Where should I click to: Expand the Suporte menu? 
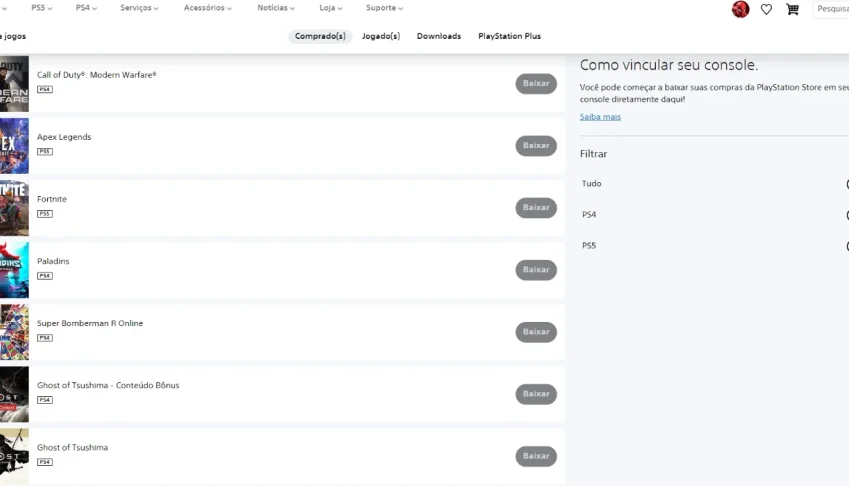coord(384,8)
